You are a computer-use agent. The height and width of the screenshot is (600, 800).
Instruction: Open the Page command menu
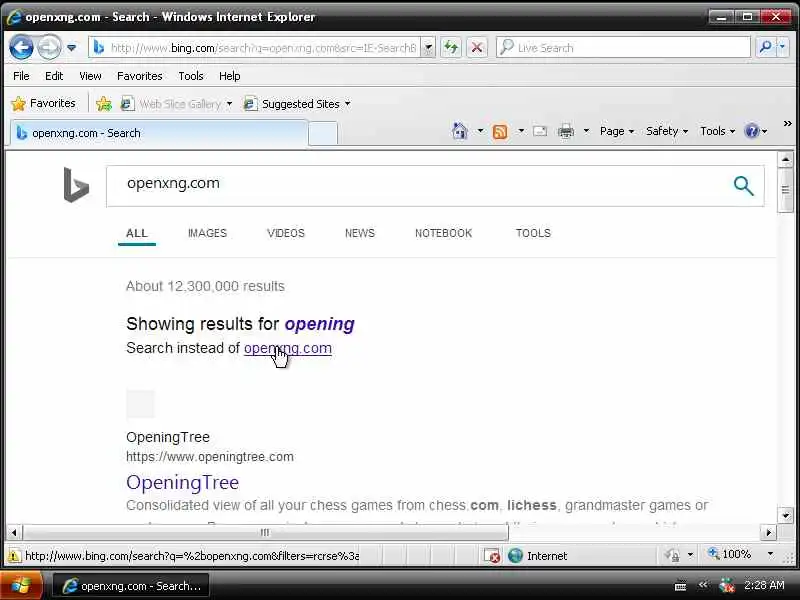point(617,131)
